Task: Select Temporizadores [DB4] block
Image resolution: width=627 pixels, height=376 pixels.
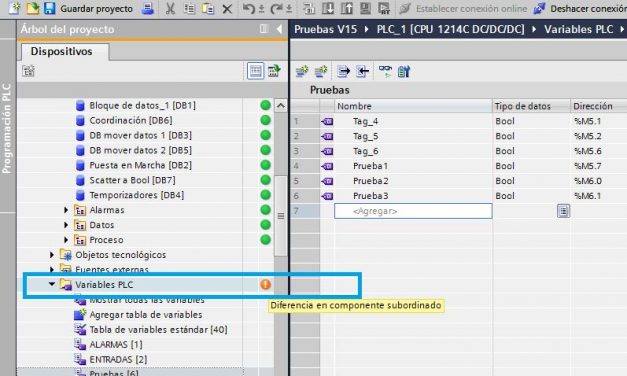Action: [x=137, y=195]
